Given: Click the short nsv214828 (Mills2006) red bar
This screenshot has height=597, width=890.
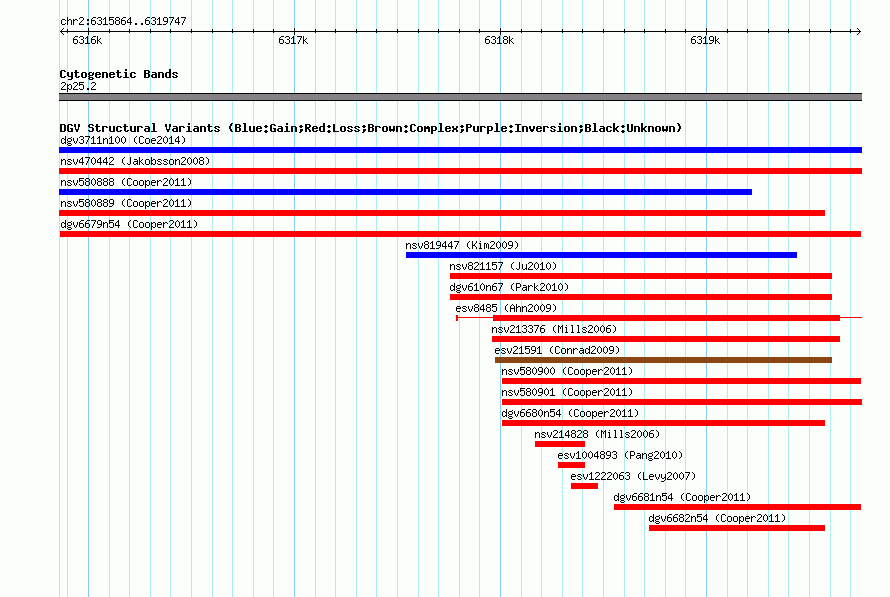Looking at the screenshot, I should click(x=560, y=444).
